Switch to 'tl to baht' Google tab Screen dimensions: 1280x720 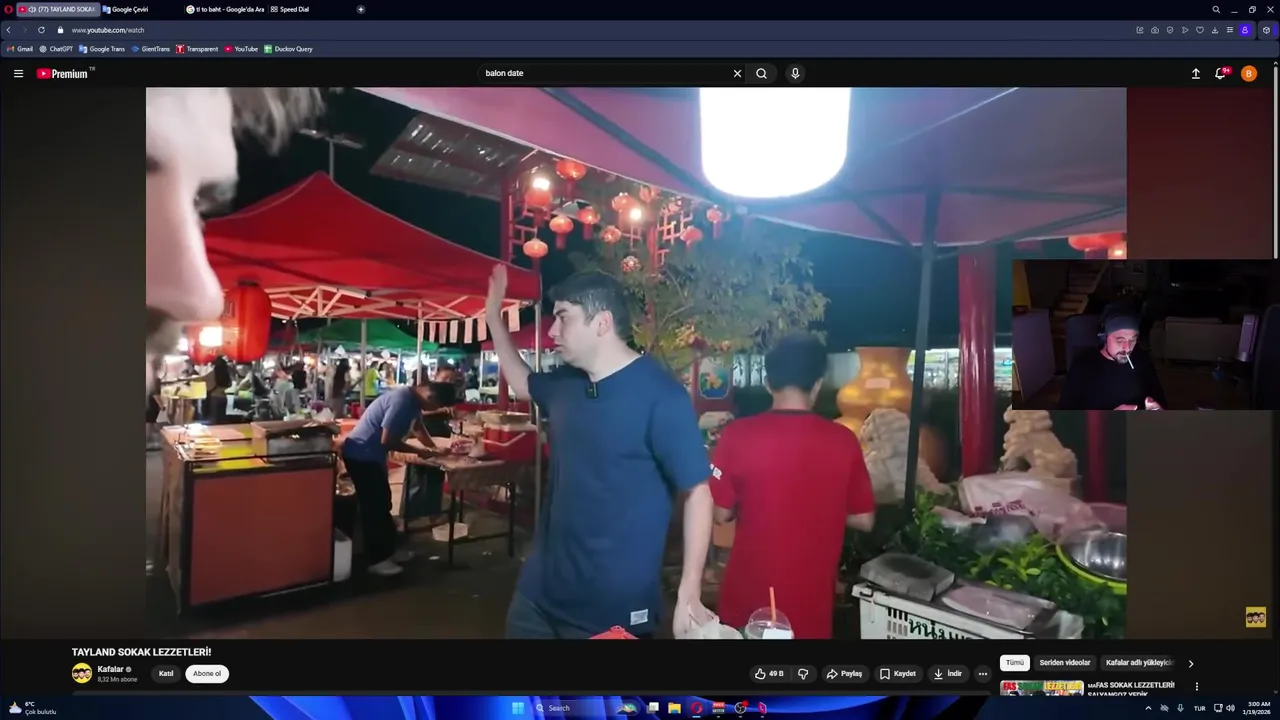(225, 9)
